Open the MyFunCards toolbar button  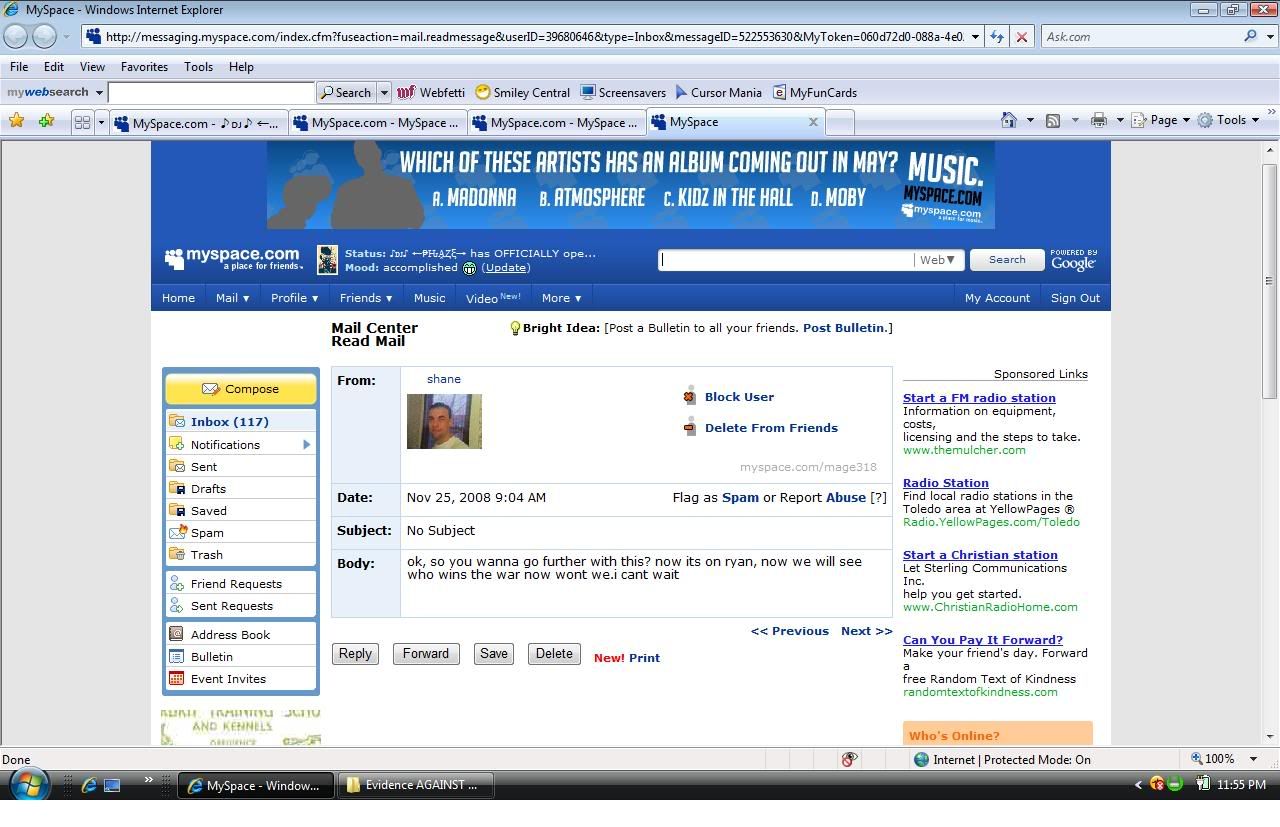click(814, 92)
